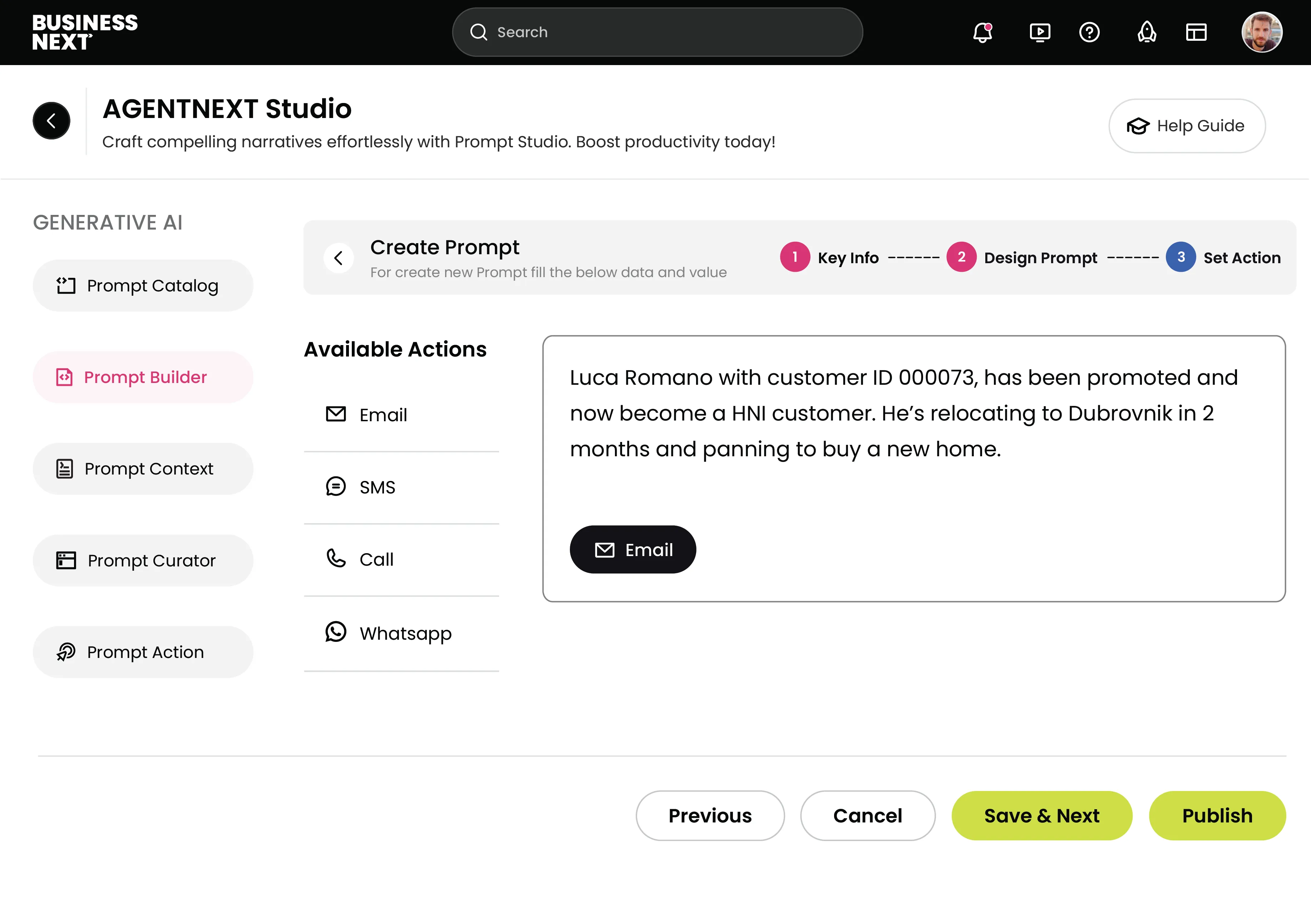Click the help question mark icon

[x=1089, y=33]
